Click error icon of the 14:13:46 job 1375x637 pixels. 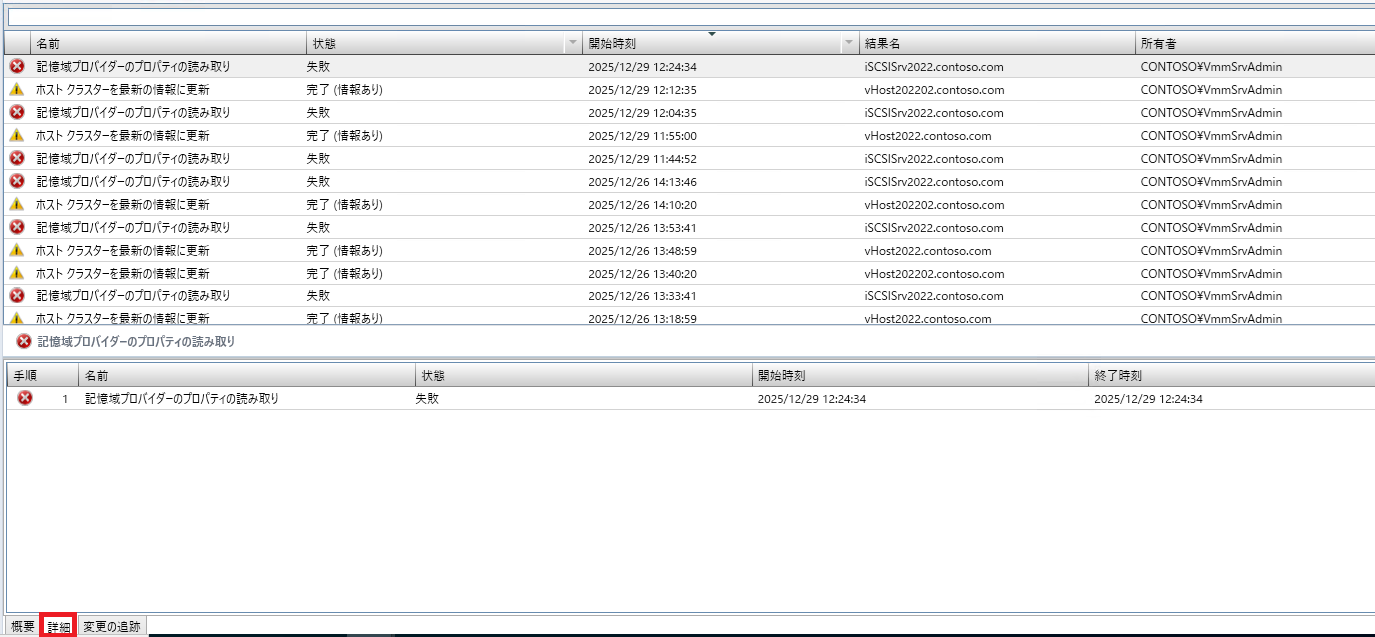16,182
